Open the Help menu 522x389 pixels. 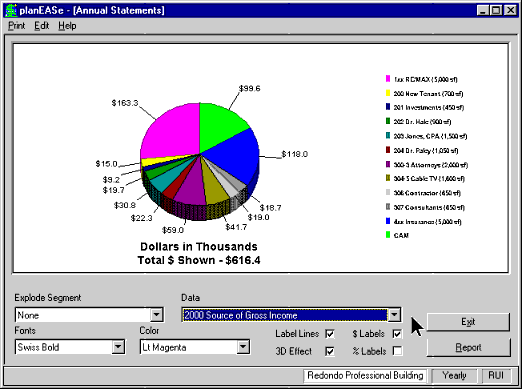pyautogui.click(x=67, y=26)
